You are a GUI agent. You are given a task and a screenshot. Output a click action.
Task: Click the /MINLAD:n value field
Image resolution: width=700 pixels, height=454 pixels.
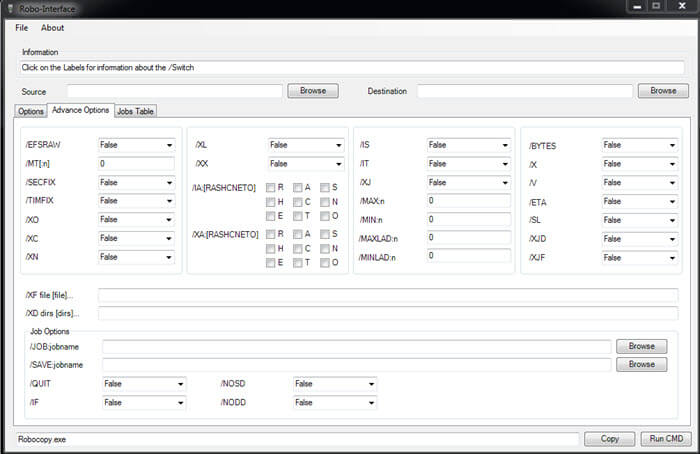(469, 255)
